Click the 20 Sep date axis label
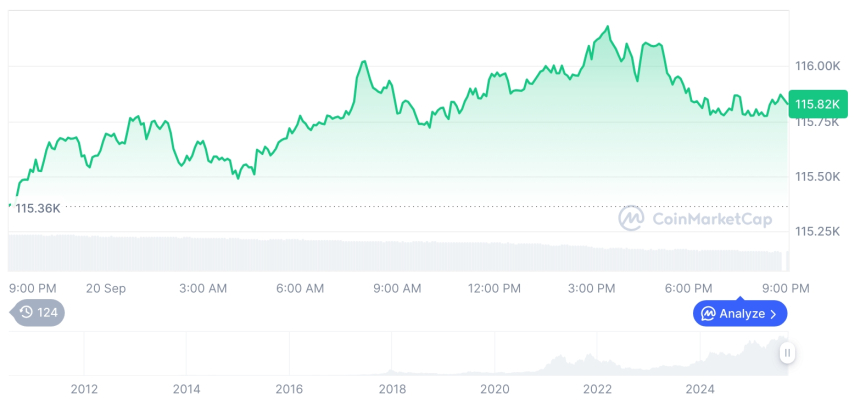The width and height of the screenshot is (860, 401). coord(105,288)
